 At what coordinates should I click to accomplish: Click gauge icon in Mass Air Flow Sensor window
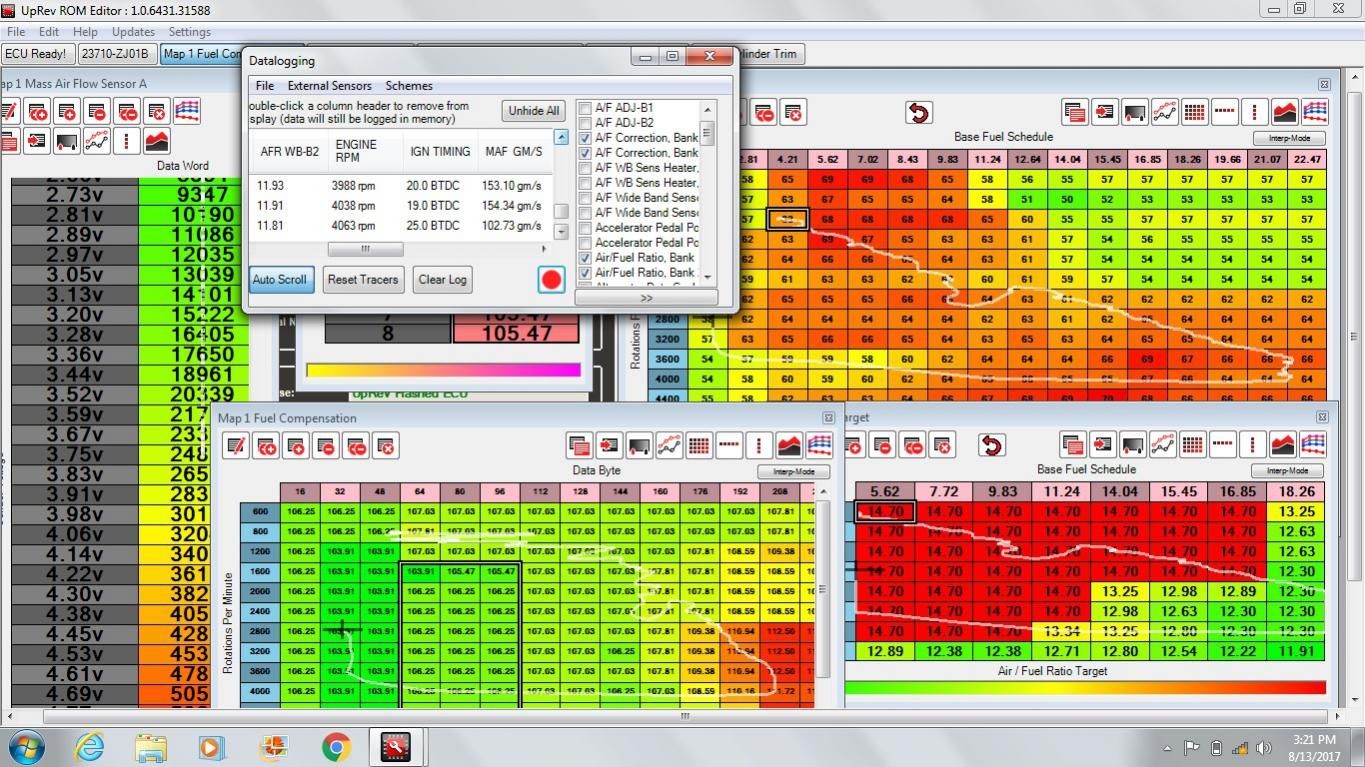[67, 141]
